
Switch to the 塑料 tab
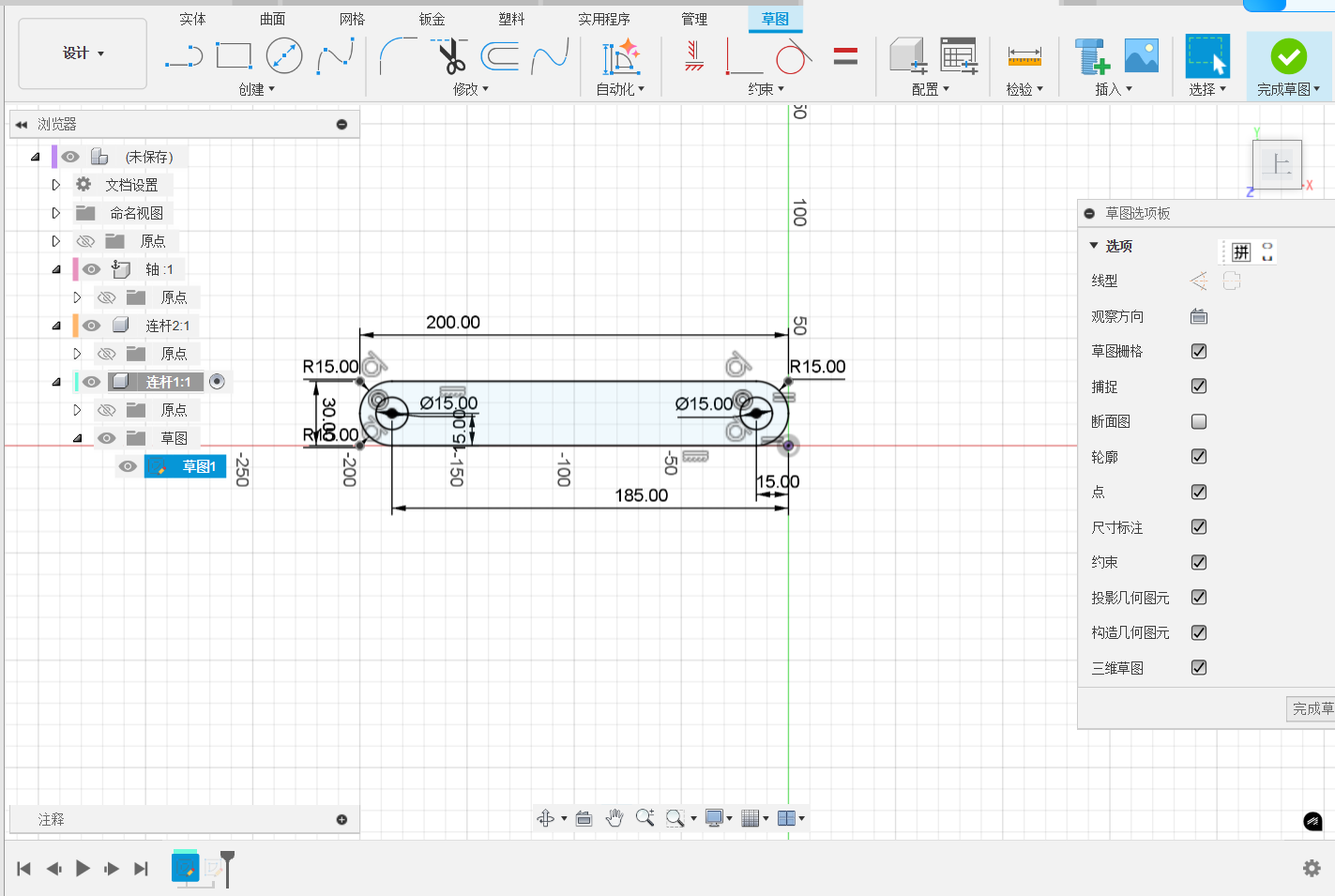coord(511,19)
